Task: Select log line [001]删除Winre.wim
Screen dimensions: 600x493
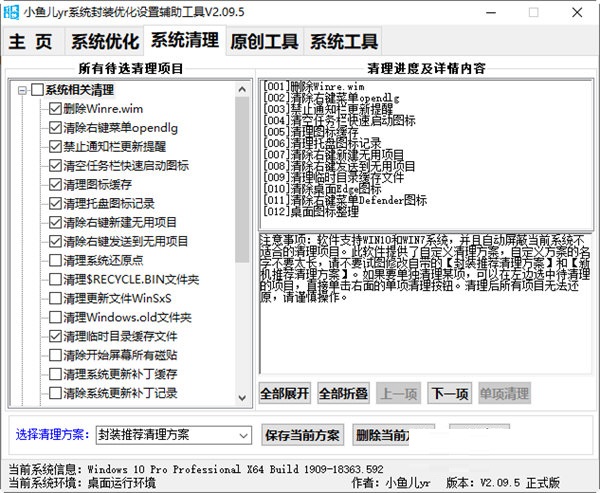Action: (314, 87)
